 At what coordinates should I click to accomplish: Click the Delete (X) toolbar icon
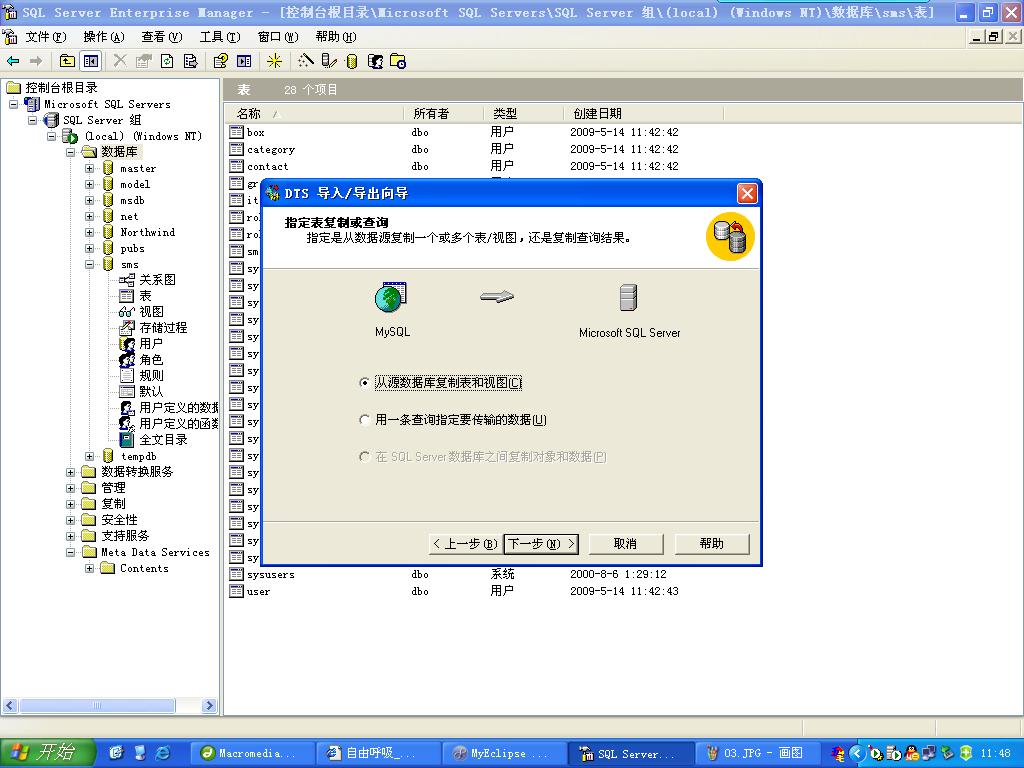[118, 61]
